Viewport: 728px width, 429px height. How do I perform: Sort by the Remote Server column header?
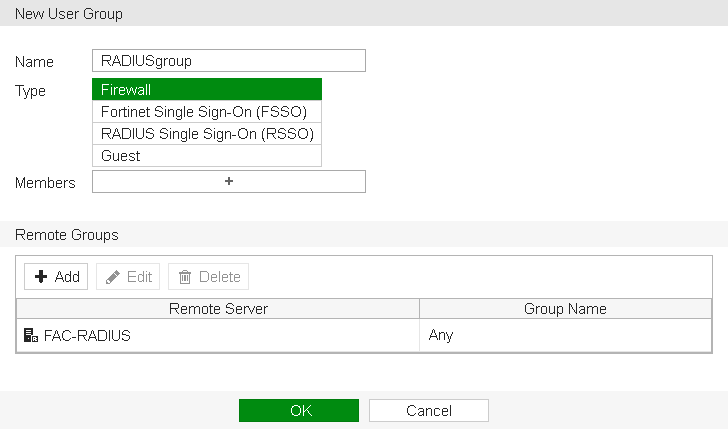pos(218,309)
